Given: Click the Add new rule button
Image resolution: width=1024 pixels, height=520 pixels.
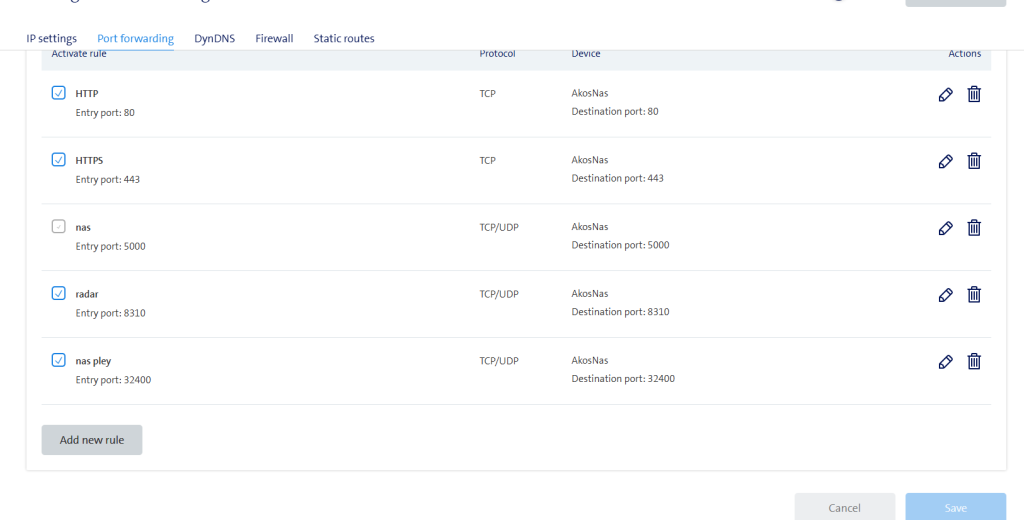Looking at the screenshot, I should coord(92,440).
